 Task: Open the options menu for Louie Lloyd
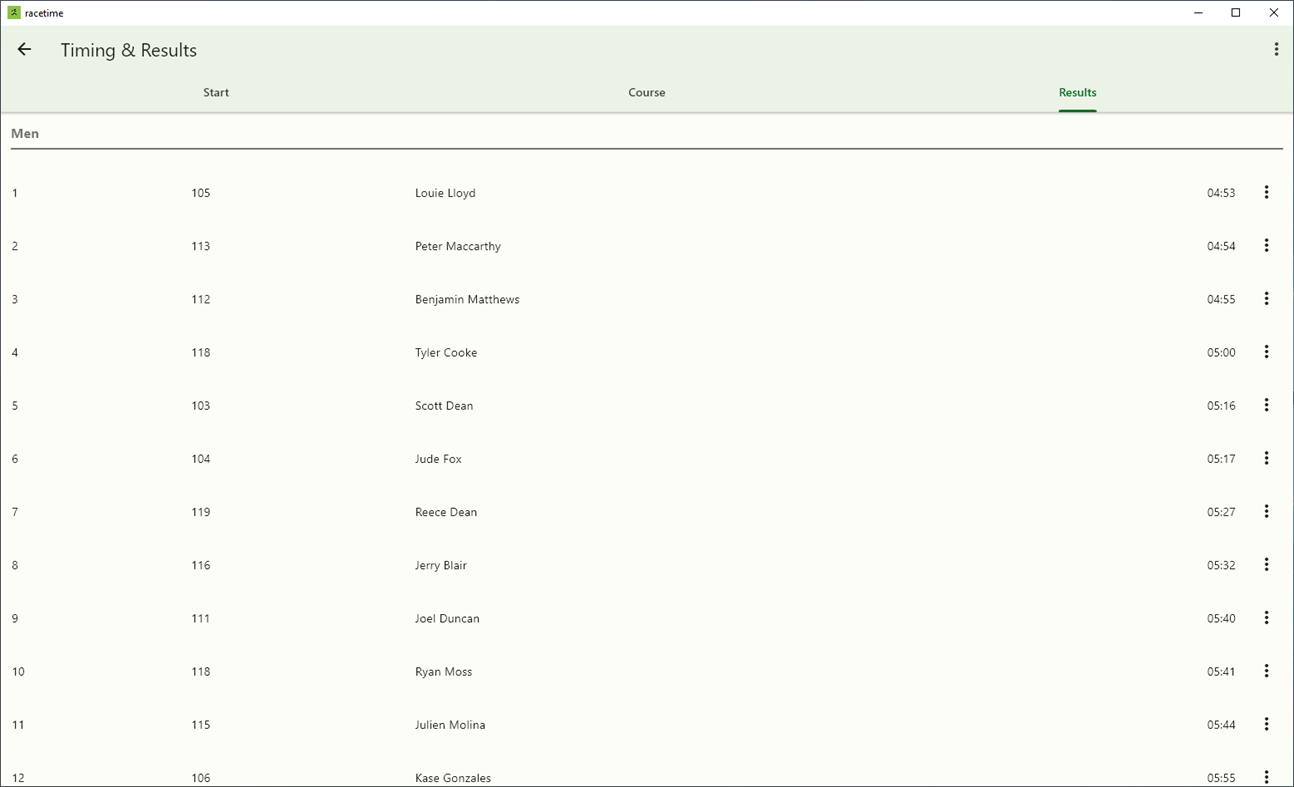click(1267, 192)
